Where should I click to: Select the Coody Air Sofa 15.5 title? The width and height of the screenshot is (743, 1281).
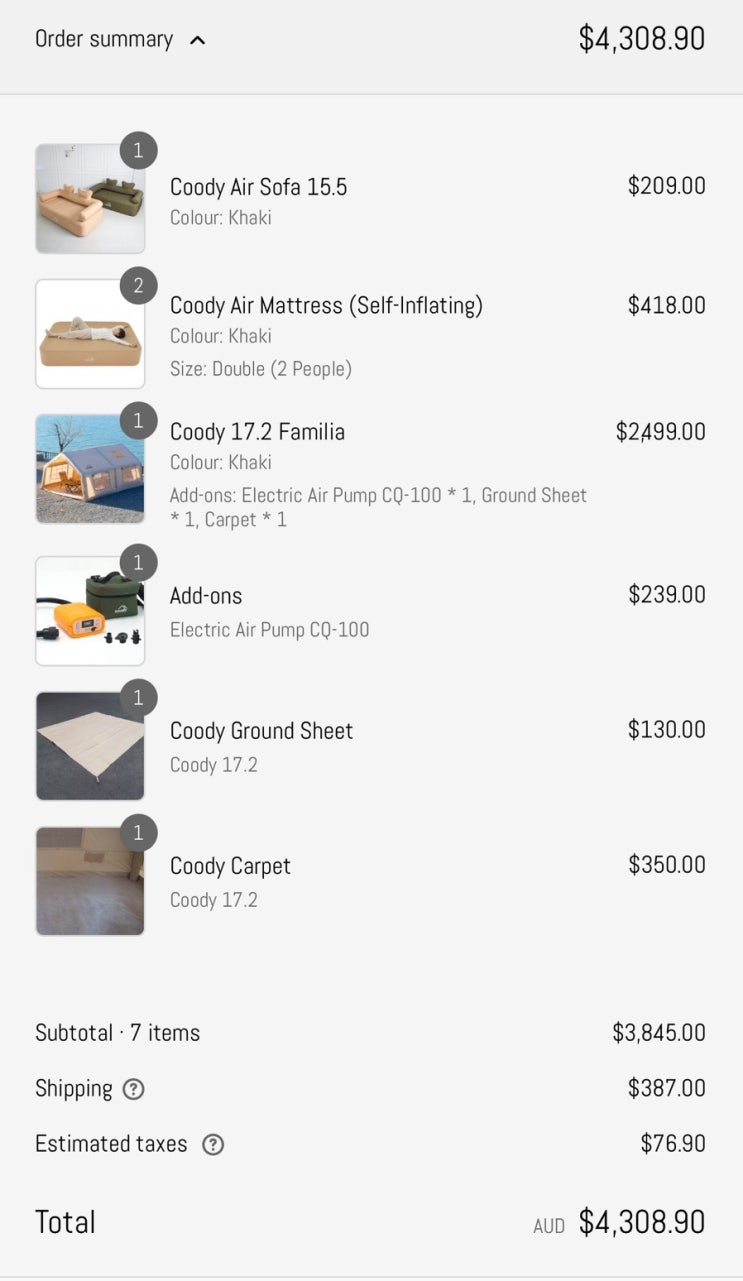pos(258,187)
